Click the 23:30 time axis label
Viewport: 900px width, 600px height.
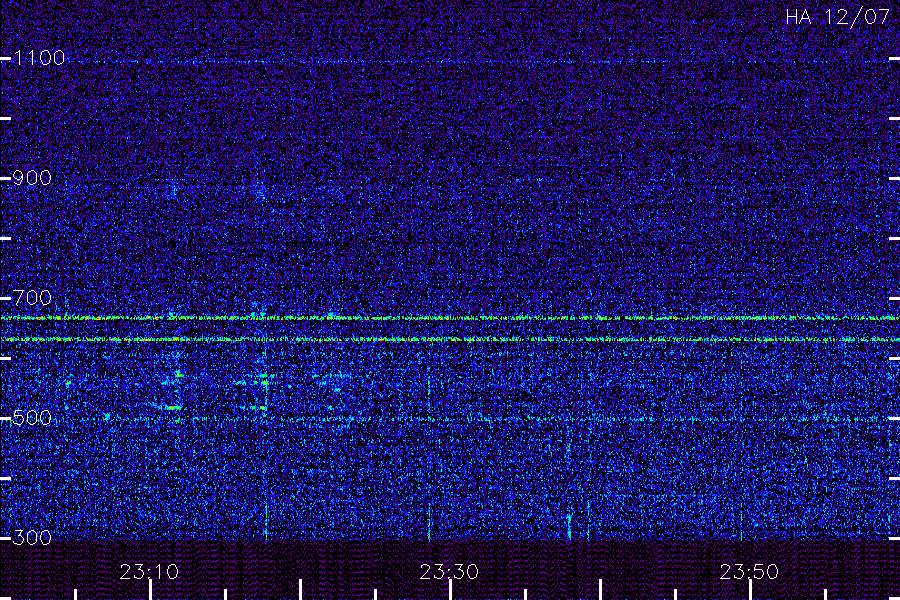[x=449, y=572]
